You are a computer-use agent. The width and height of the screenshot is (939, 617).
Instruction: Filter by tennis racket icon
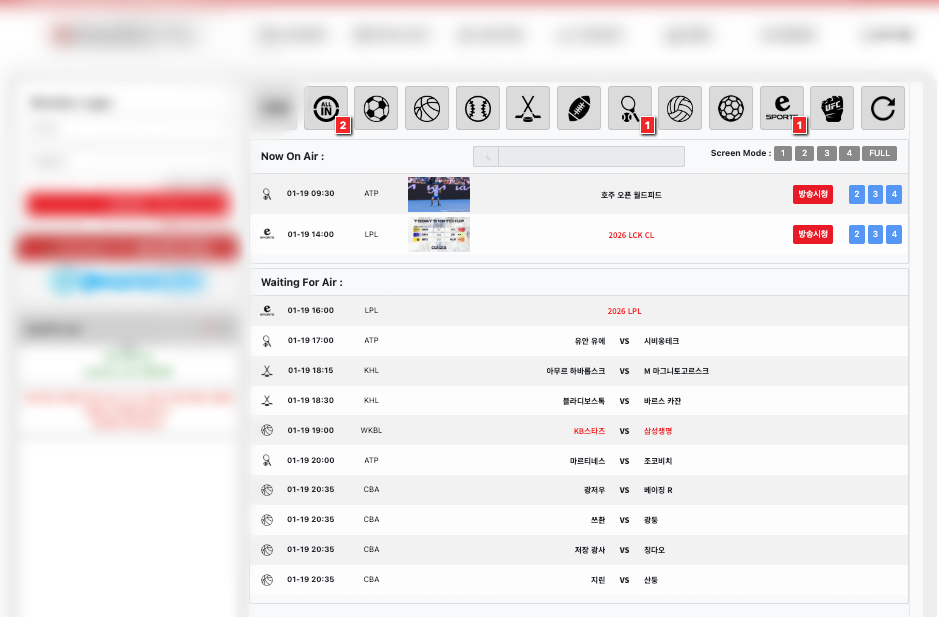click(x=630, y=108)
